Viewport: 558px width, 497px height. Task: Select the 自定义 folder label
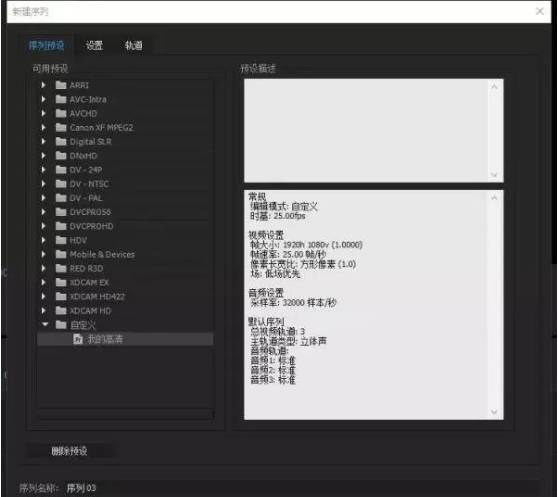tap(83, 325)
